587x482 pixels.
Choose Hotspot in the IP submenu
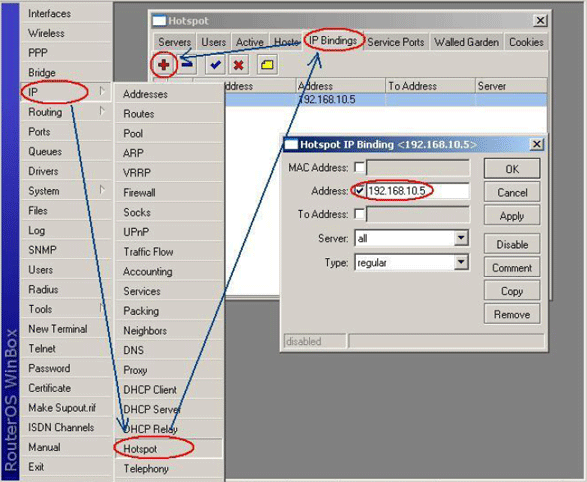[169, 449]
